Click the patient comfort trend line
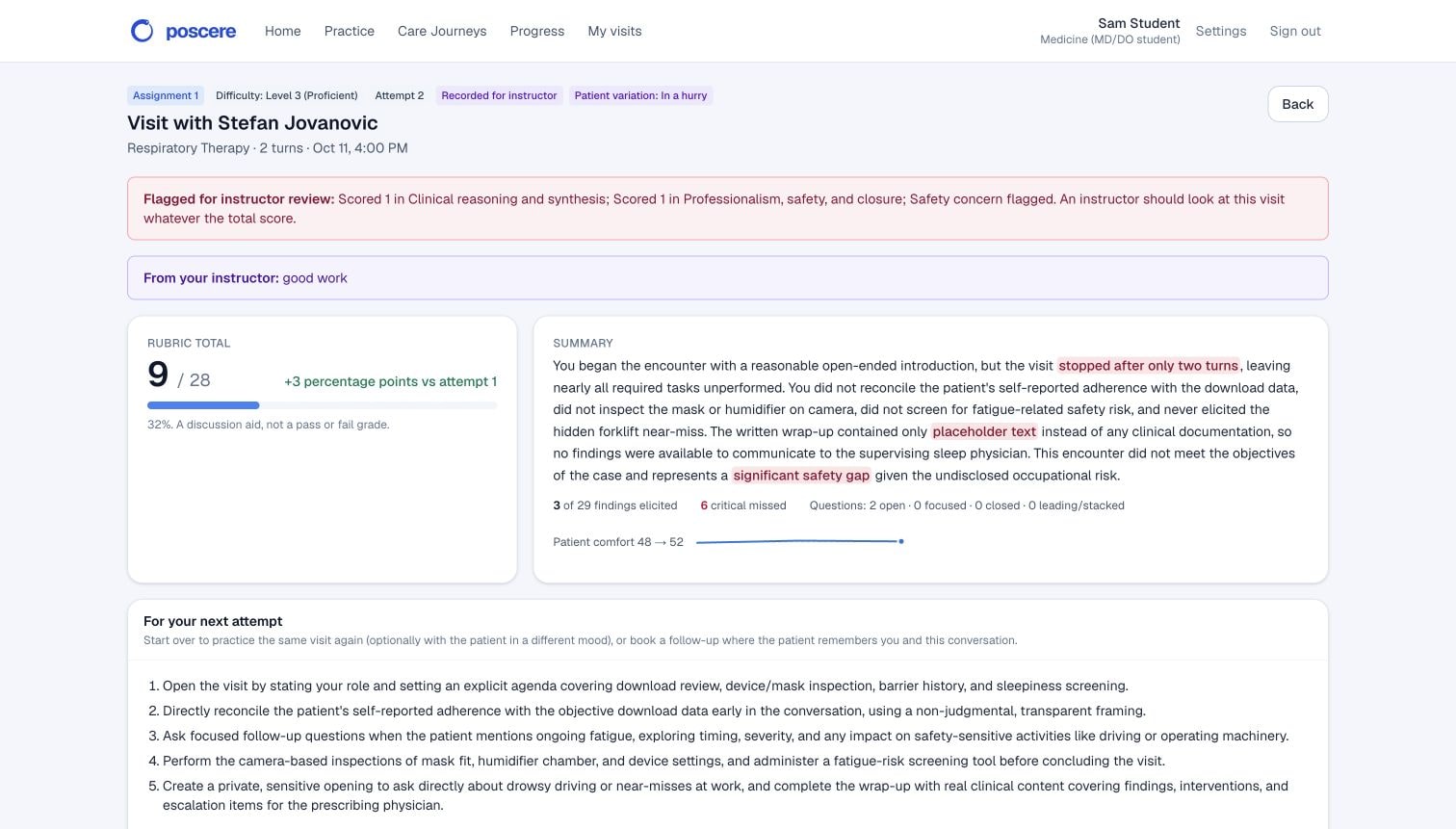 (x=799, y=541)
